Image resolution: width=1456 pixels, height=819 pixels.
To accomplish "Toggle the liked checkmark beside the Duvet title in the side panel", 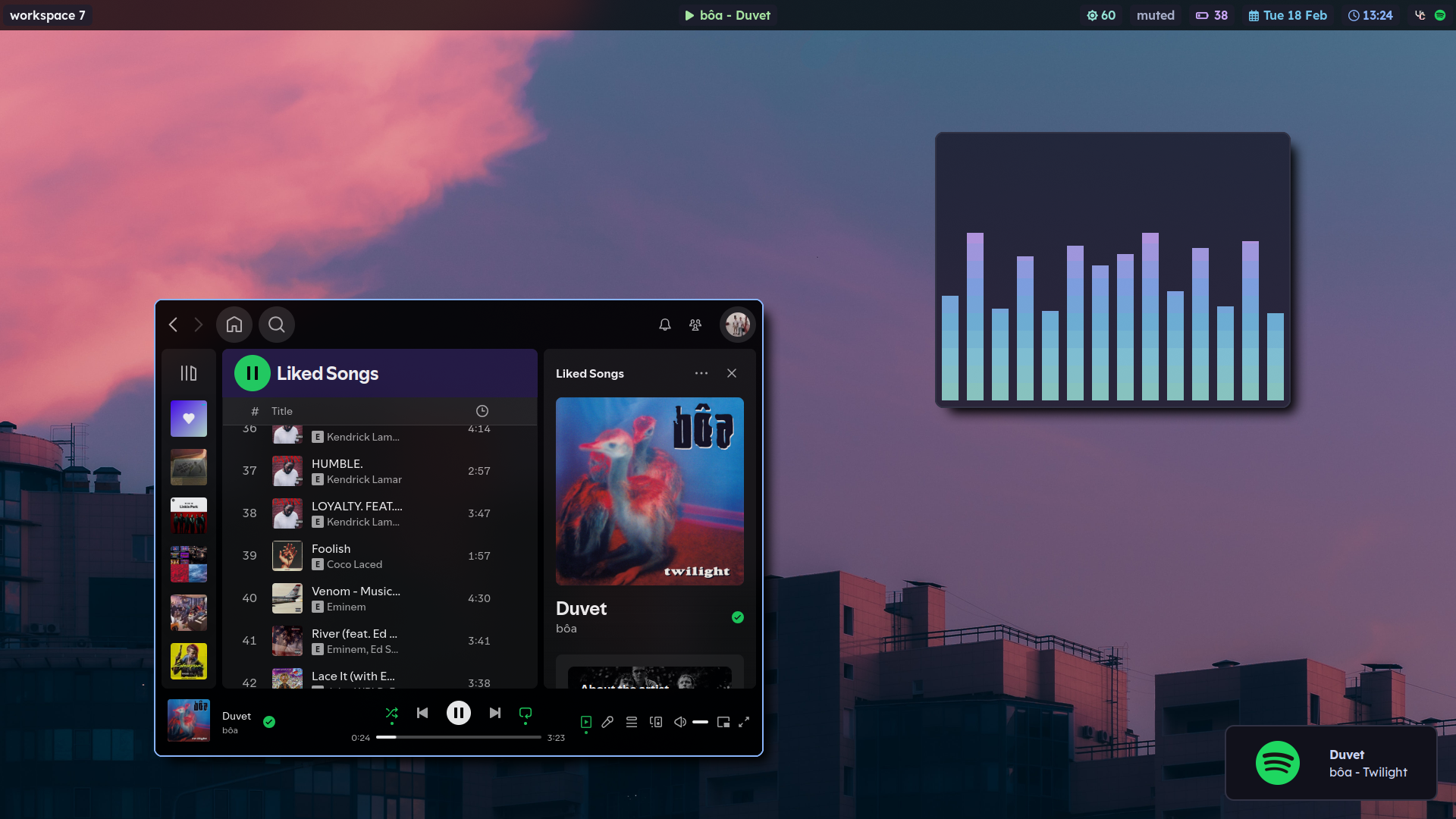I will (738, 617).
